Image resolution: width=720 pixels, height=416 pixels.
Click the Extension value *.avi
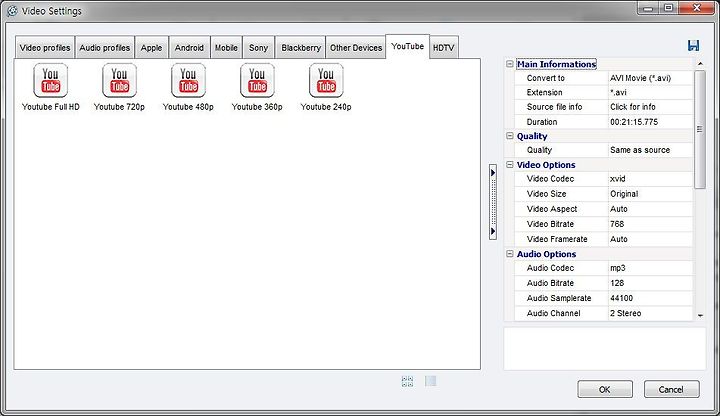pyautogui.click(x=650, y=92)
